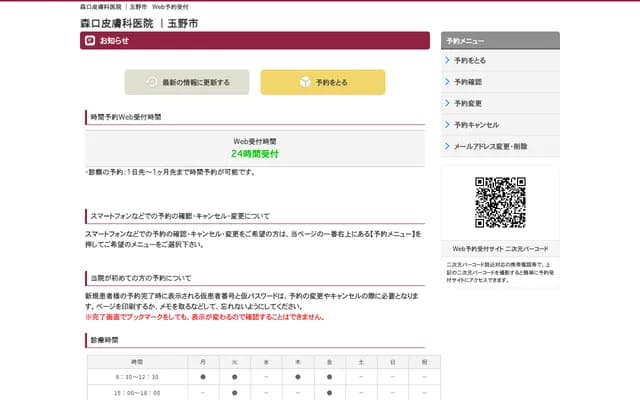Click the 当院が初めての方の予約について heading
Image resolution: width=640 pixels, height=400 pixels.
141,278
